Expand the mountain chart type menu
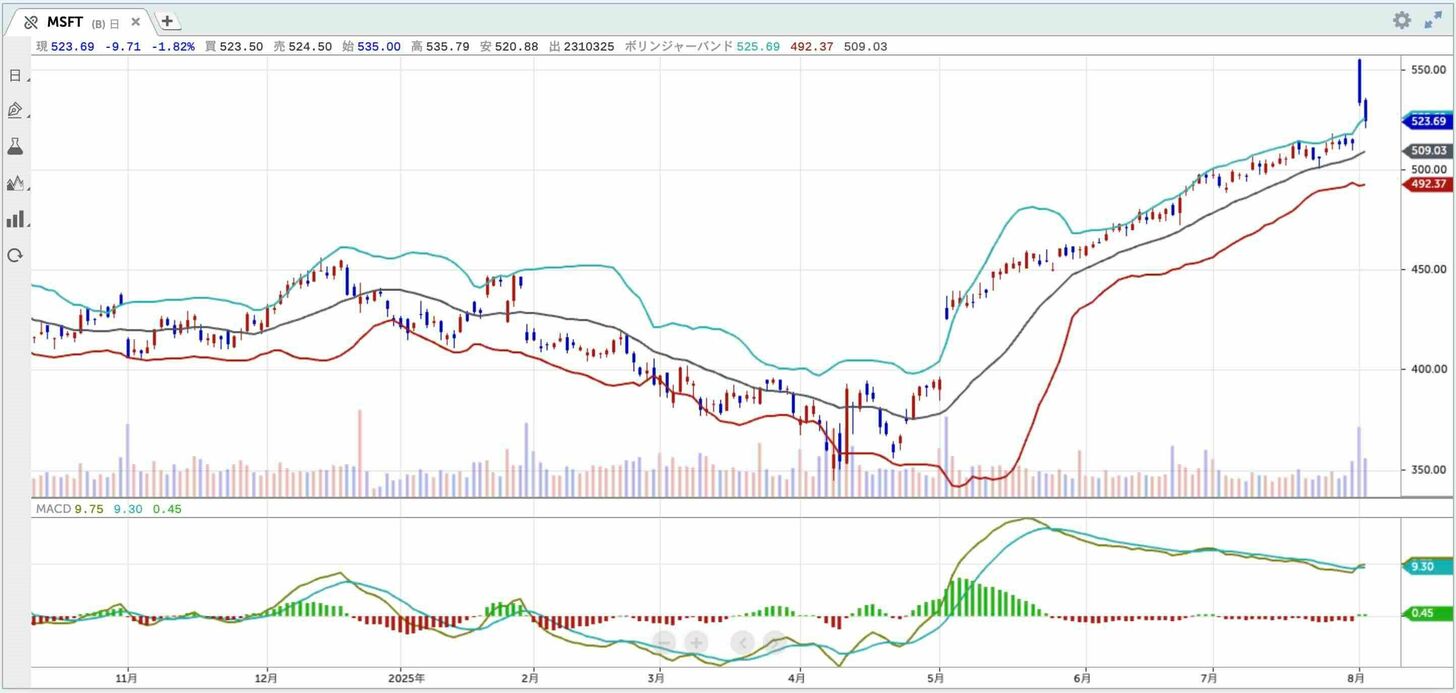This screenshot has height=693, width=1456. 15,183
